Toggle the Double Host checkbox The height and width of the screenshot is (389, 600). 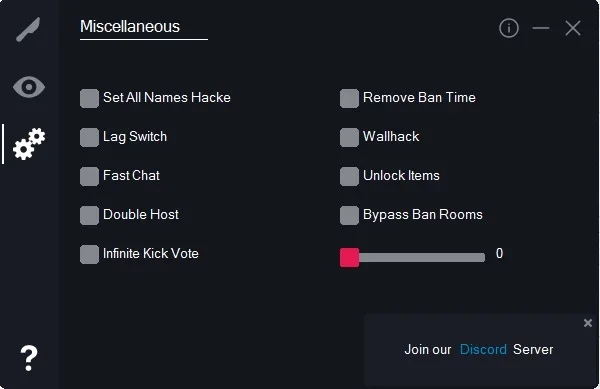coord(90,215)
